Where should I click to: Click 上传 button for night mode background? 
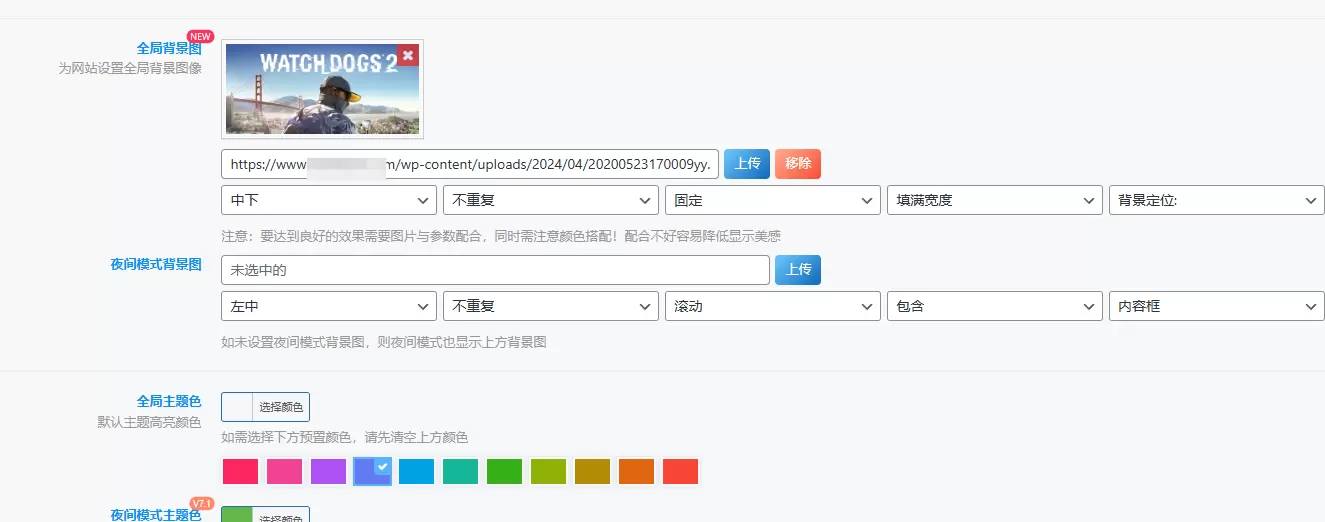tap(798, 270)
